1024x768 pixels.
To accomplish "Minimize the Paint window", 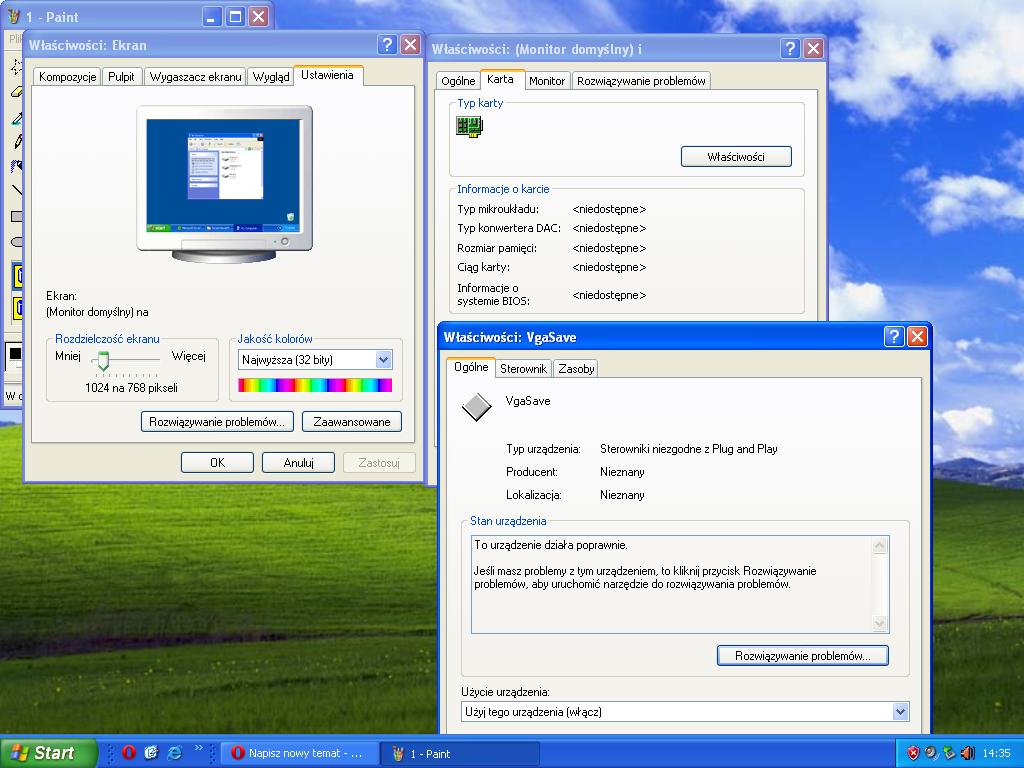I will [x=211, y=16].
